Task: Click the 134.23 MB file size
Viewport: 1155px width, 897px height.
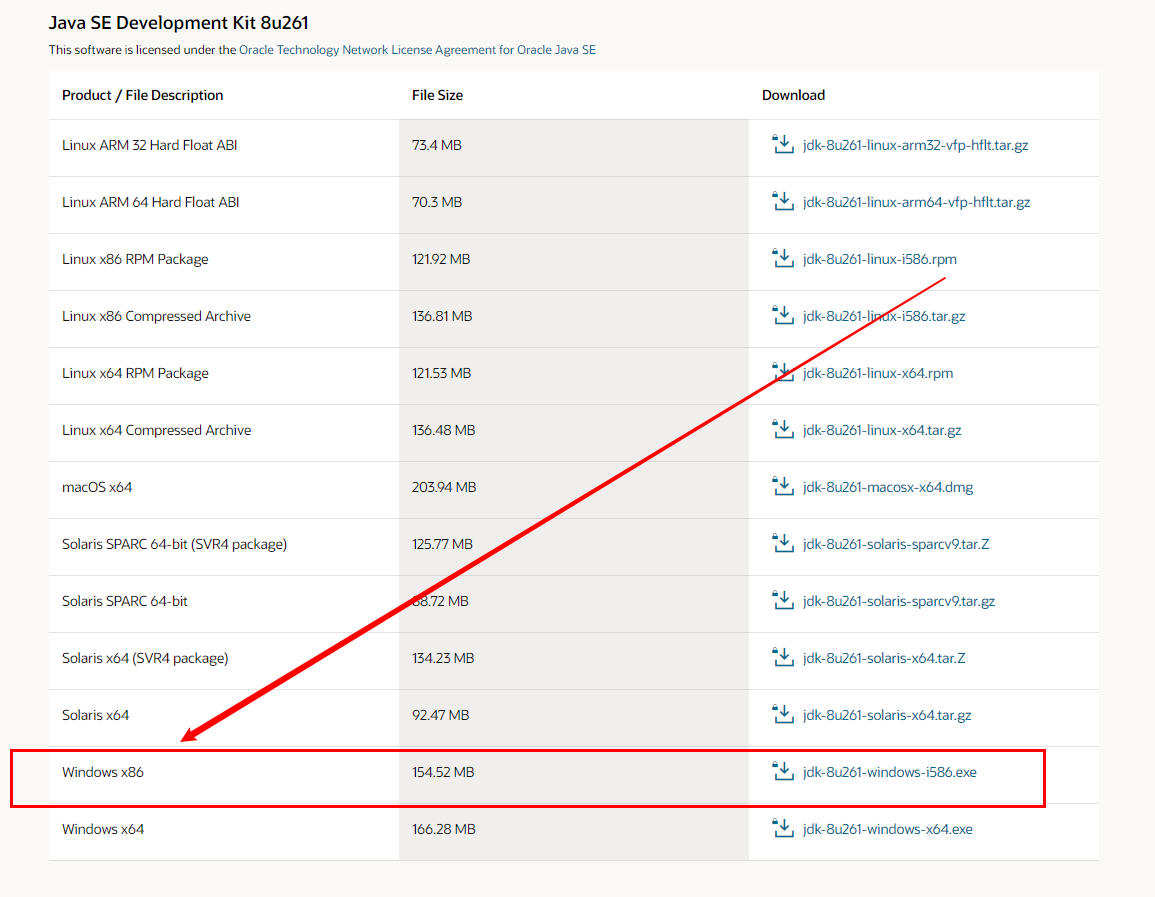Action: pos(443,658)
